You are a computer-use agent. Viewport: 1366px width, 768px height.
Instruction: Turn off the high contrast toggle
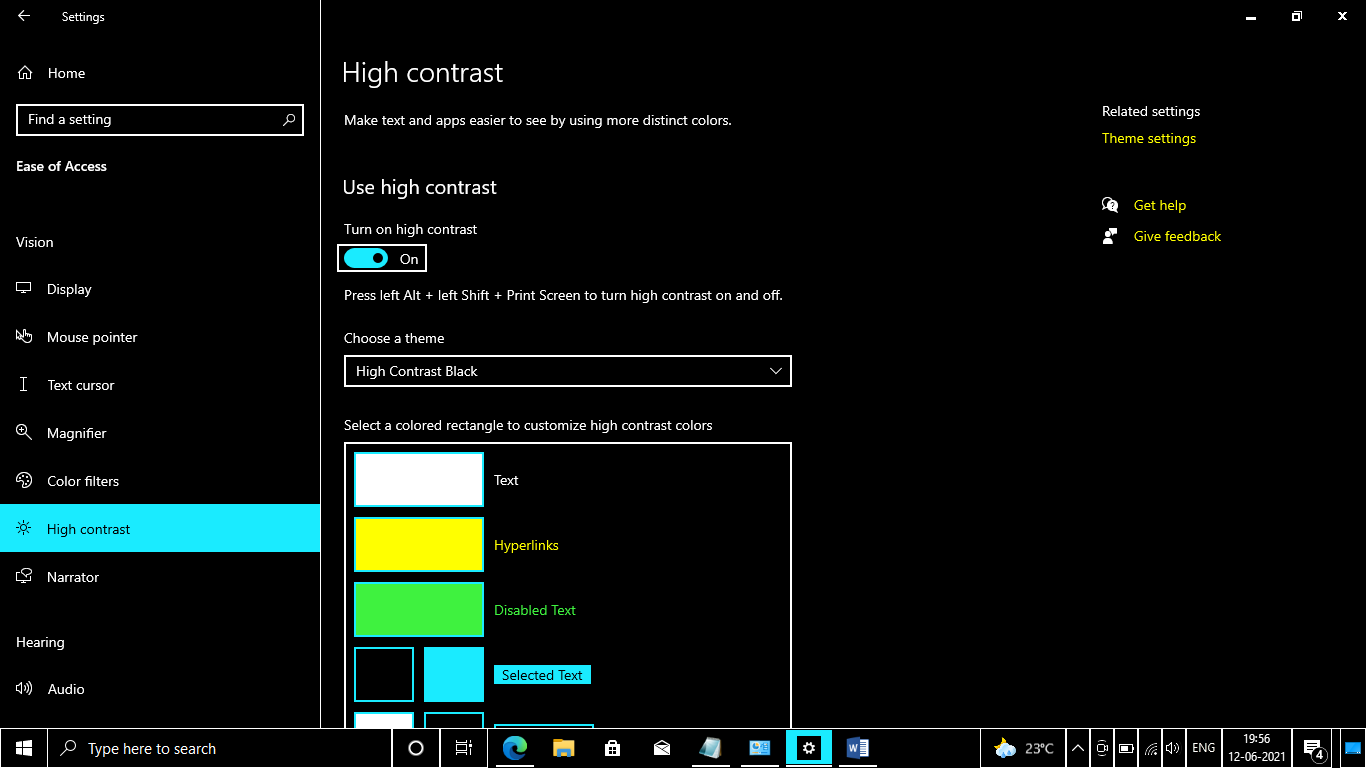(x=366, y=259)
